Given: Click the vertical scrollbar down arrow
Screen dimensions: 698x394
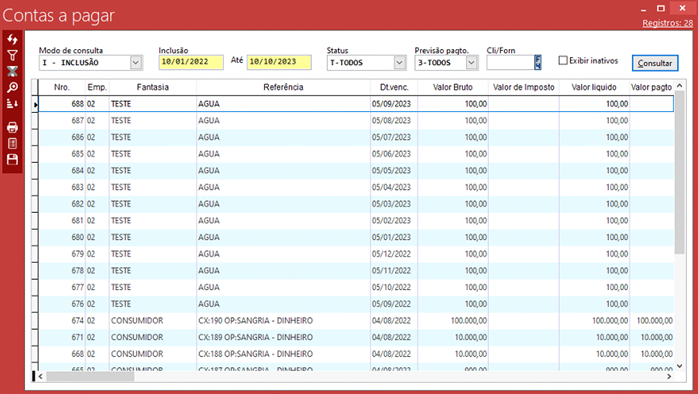Looking at the screenshot, I should [679, 366].
